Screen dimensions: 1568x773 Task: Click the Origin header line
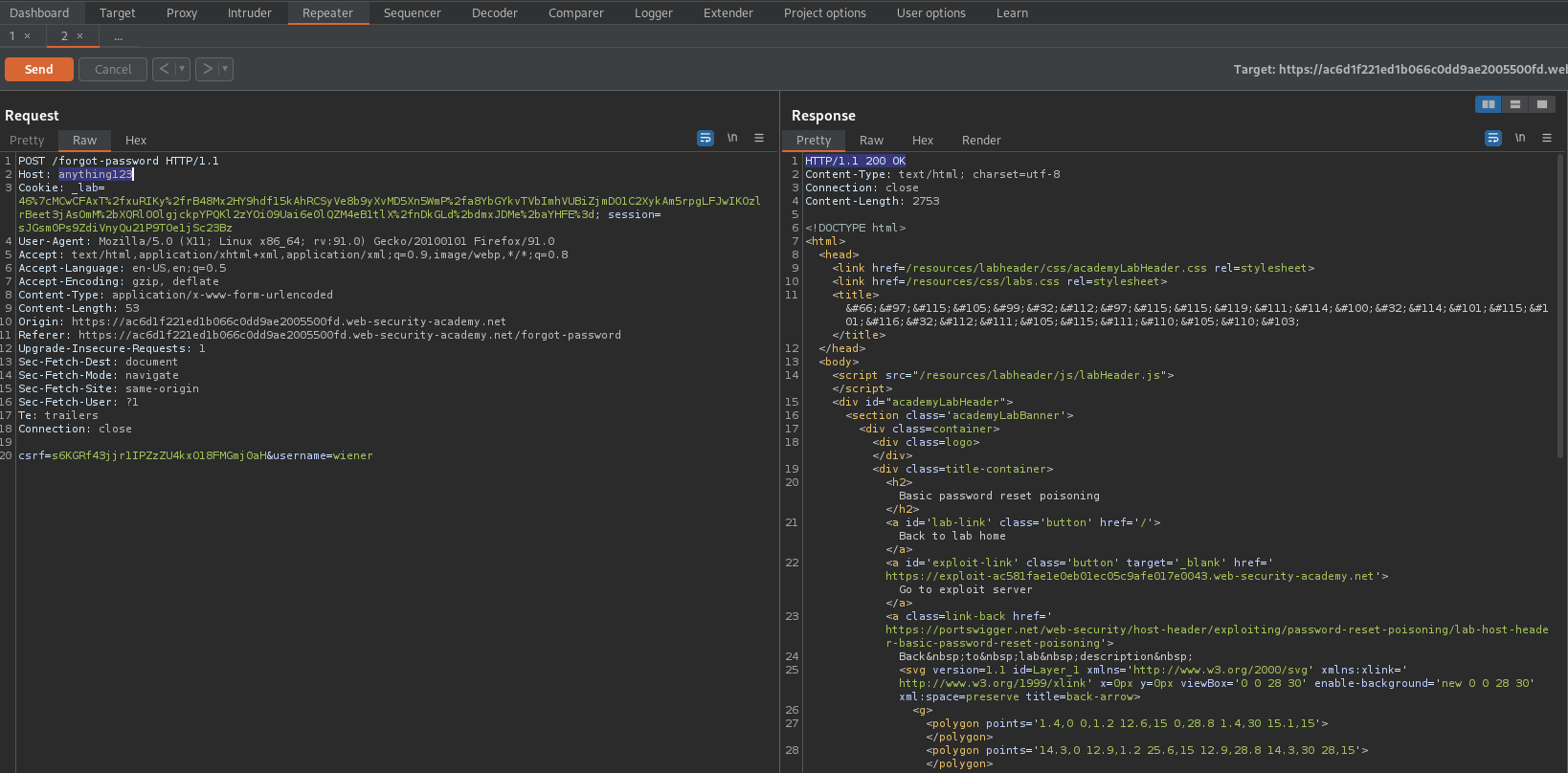[262, 321]
